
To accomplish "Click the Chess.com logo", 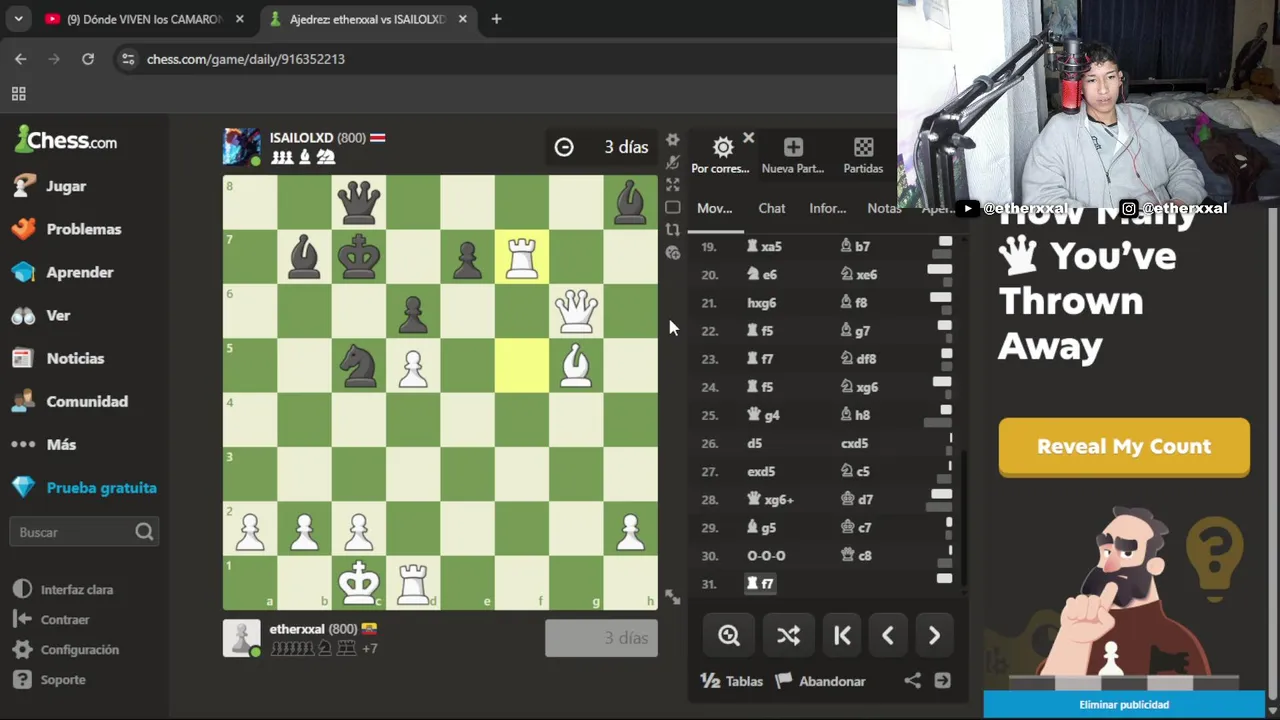I will (x=66, y=140).
